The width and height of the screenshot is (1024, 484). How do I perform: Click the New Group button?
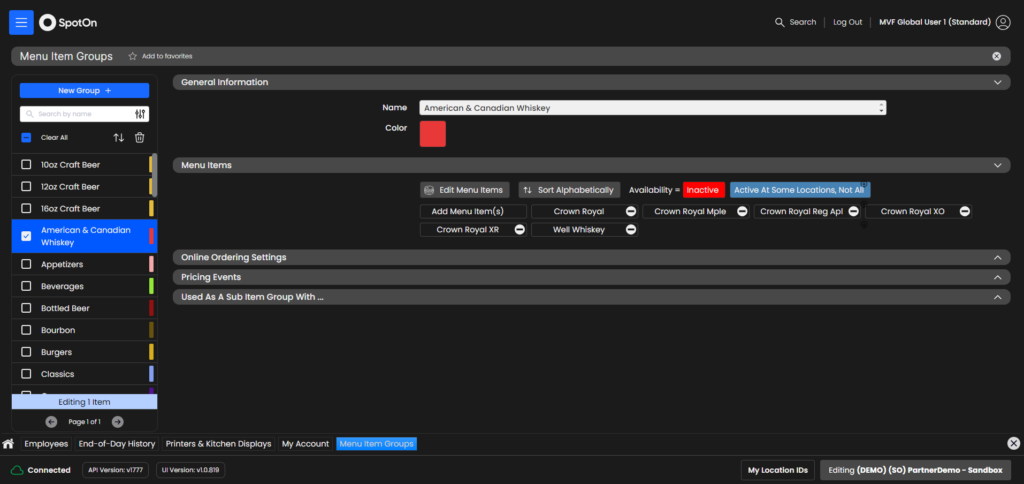(x=84, y=91)
